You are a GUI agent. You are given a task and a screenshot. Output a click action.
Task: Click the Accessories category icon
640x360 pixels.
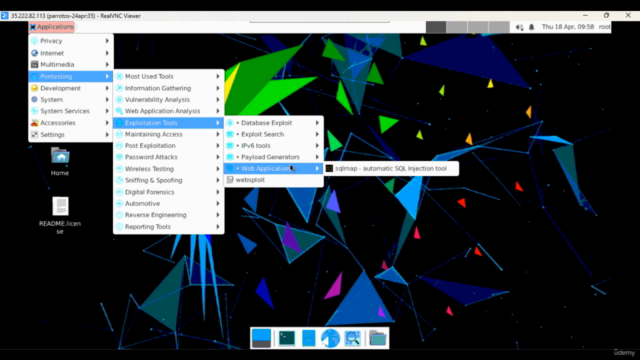point(35,123)
